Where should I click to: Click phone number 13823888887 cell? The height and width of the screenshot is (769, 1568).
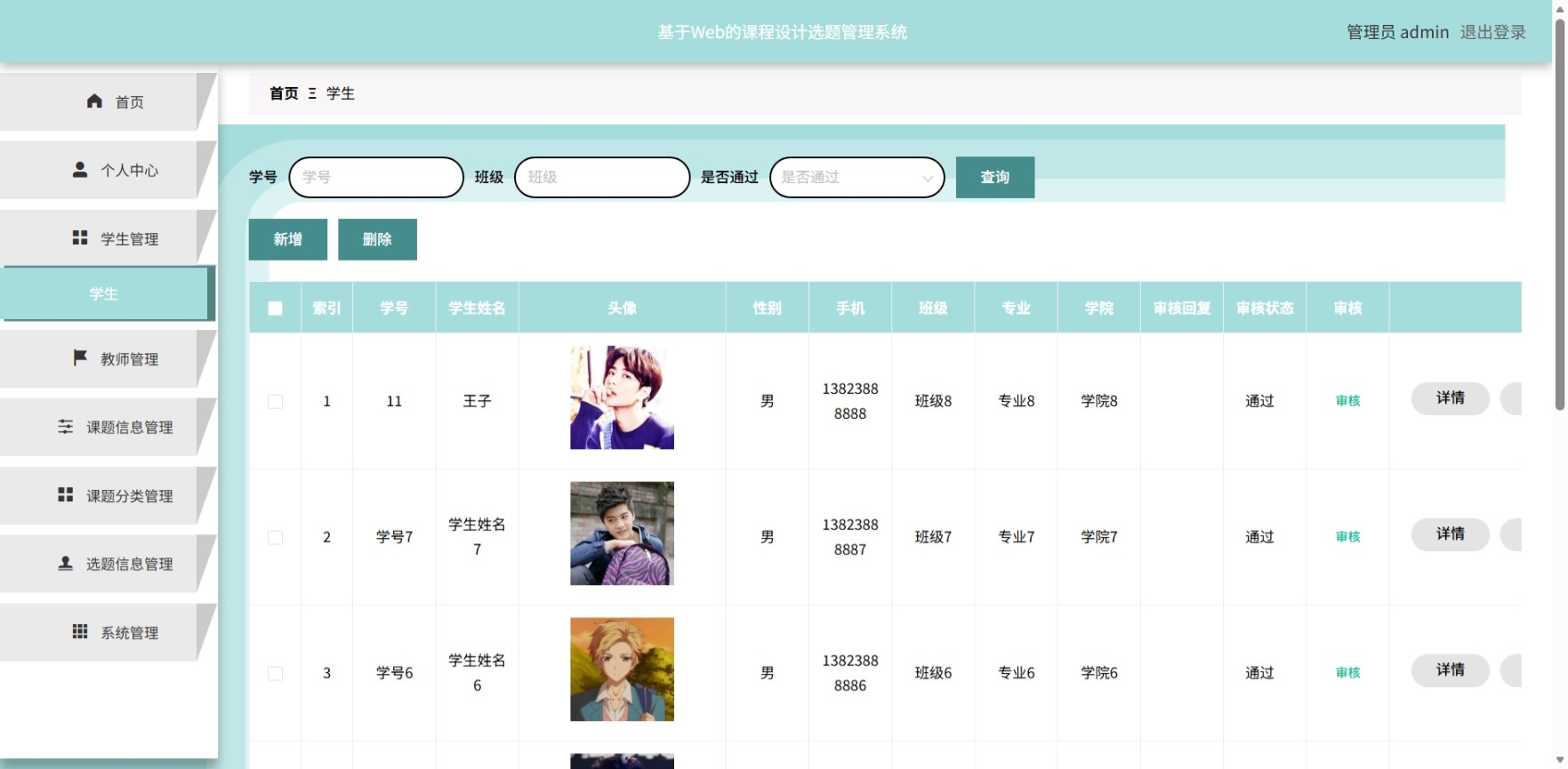[x=850, y=537]
